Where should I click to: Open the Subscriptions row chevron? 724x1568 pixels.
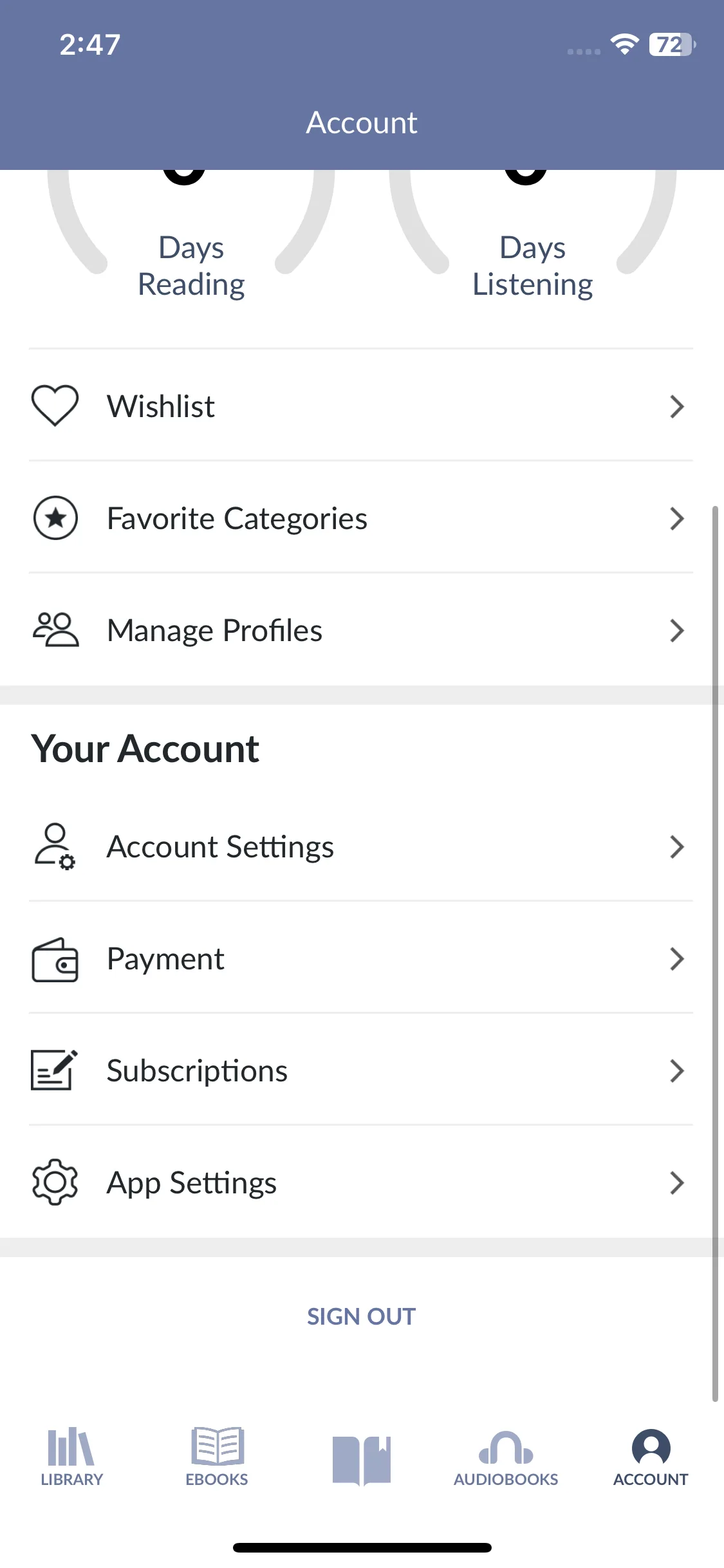point(676,1071)
